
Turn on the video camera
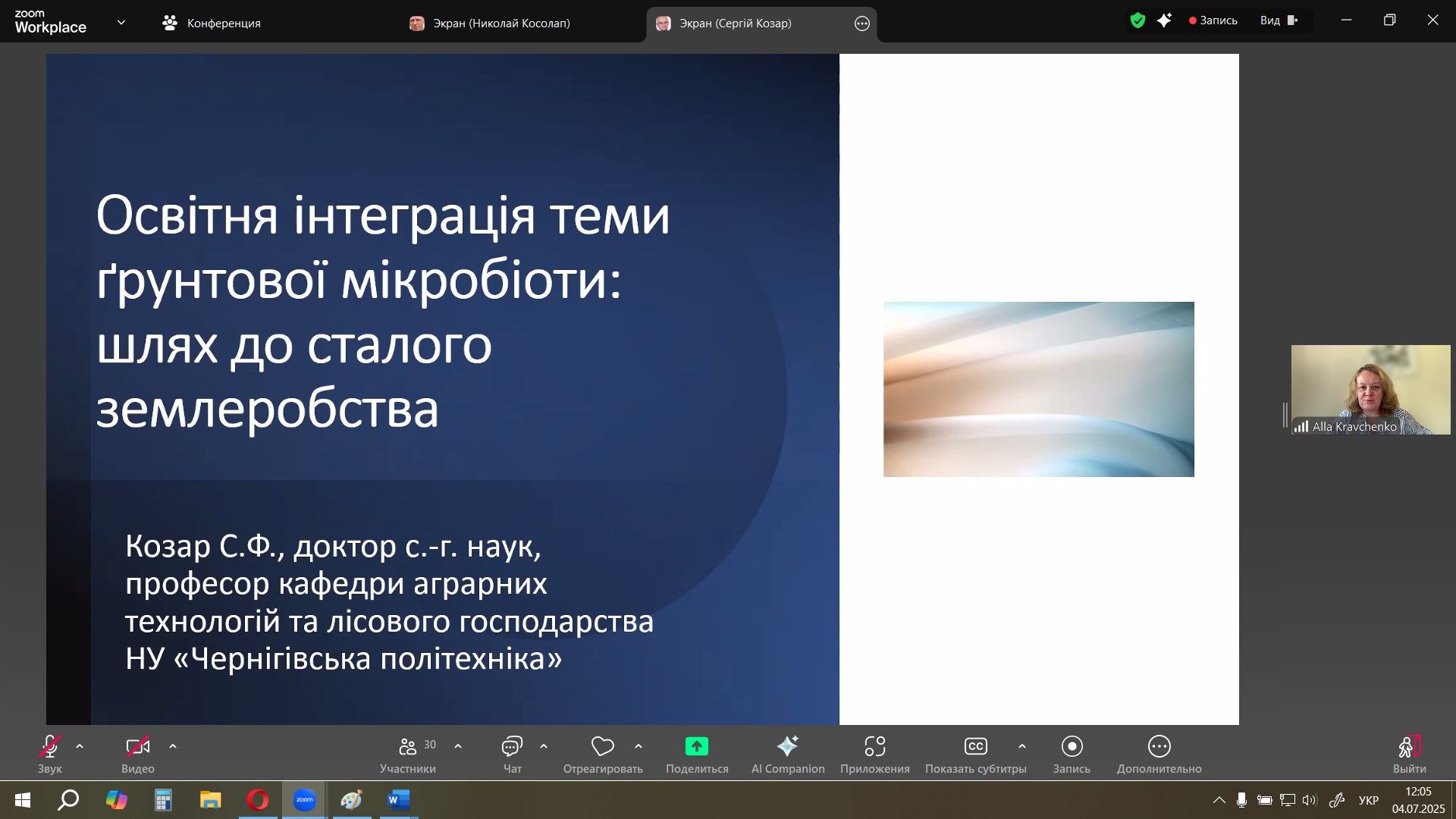pyautogui.click(x=137, y=747)
